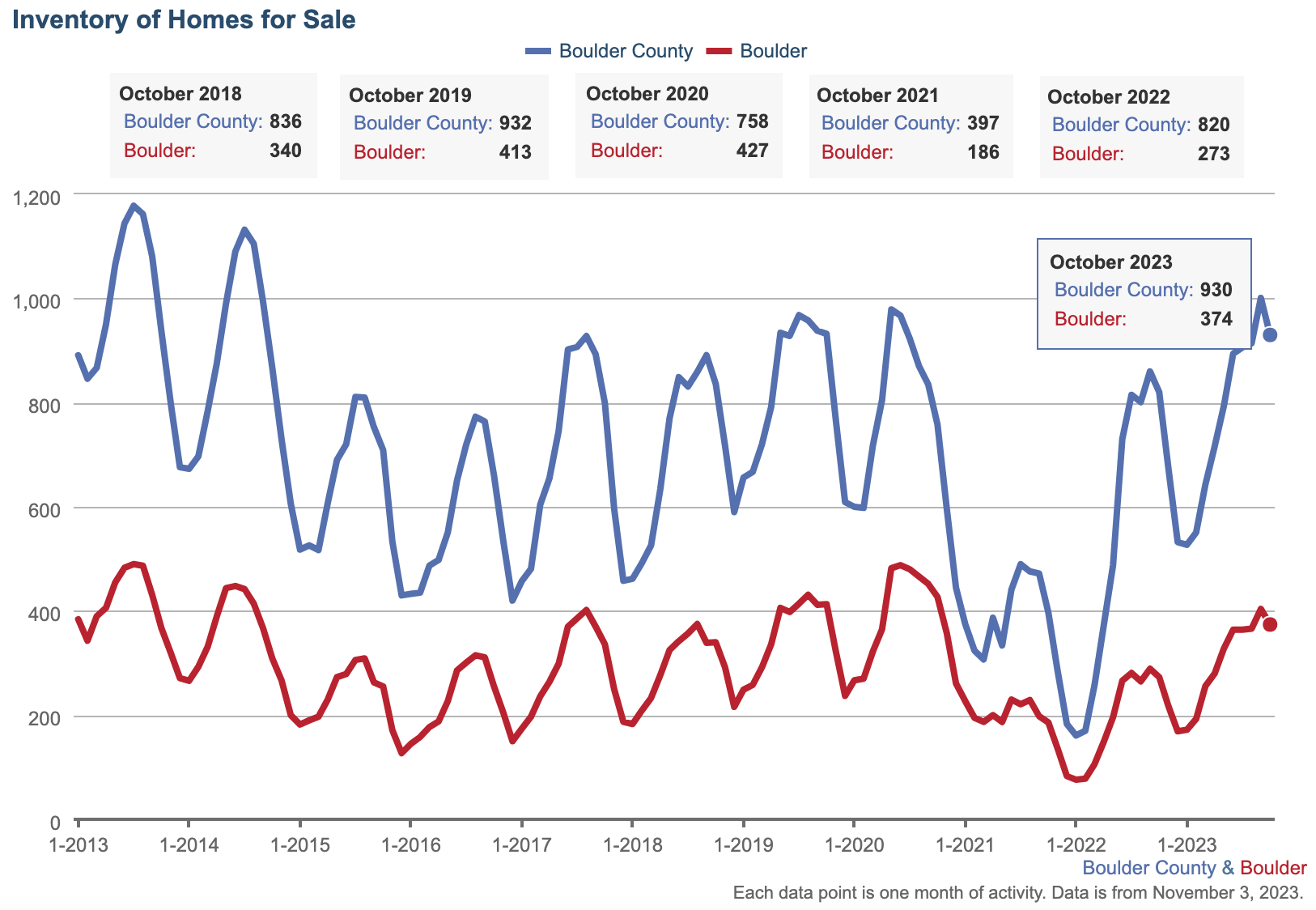Click the Boulder value 374
1316x910 pixels.
1216,319
